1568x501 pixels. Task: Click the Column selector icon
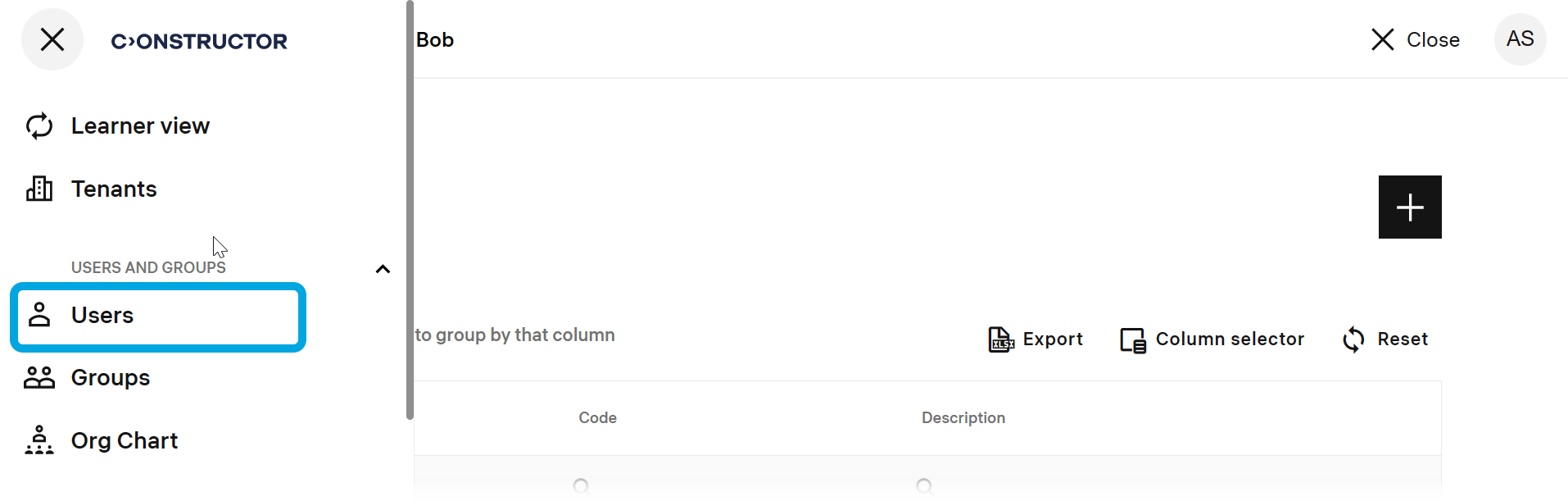pyautogui.click(x=1133, y=339)
